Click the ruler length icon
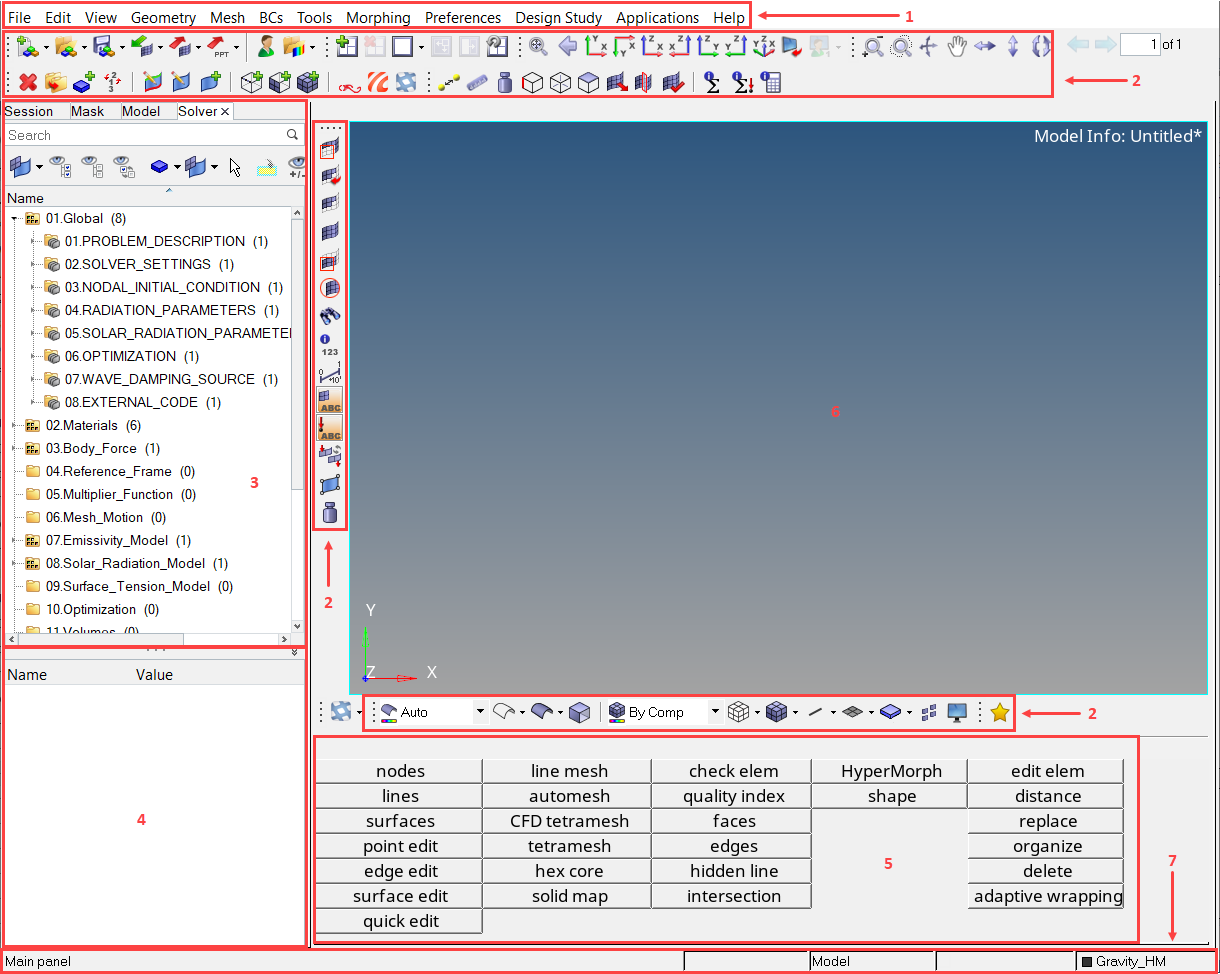 click(477, 83)
